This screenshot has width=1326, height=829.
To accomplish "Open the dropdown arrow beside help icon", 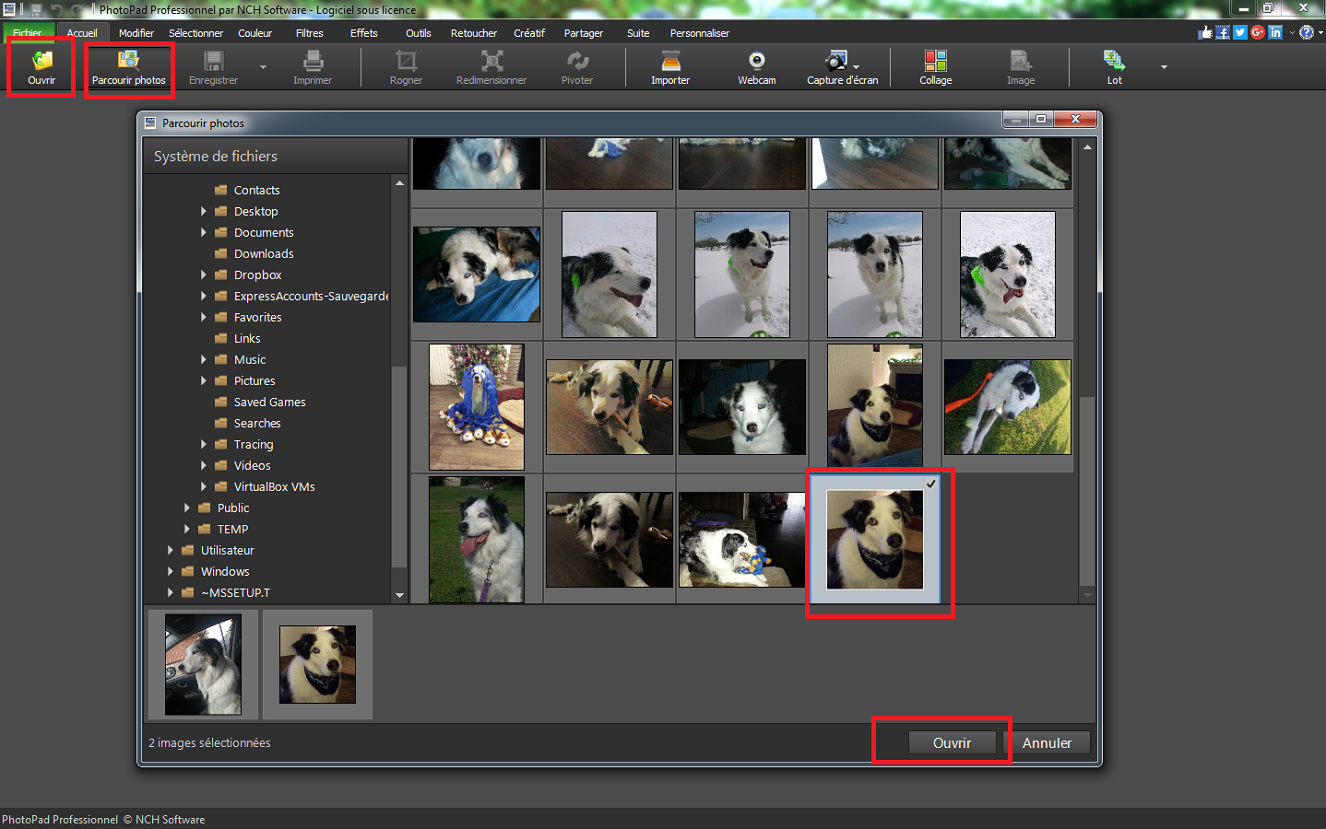I will (x=1319, y=33).
